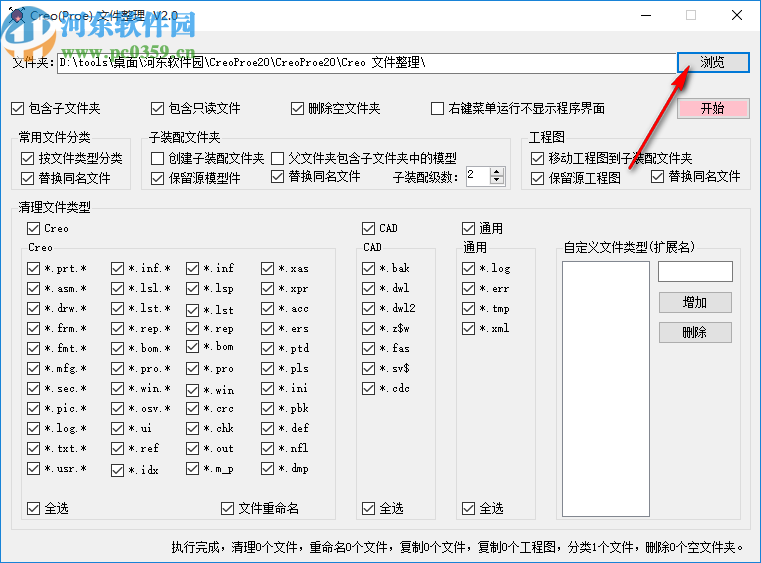The height and width of the screenshot is (563, 761).
Task: Click the 浏览 browse button
Action: [x=713, y=63]
